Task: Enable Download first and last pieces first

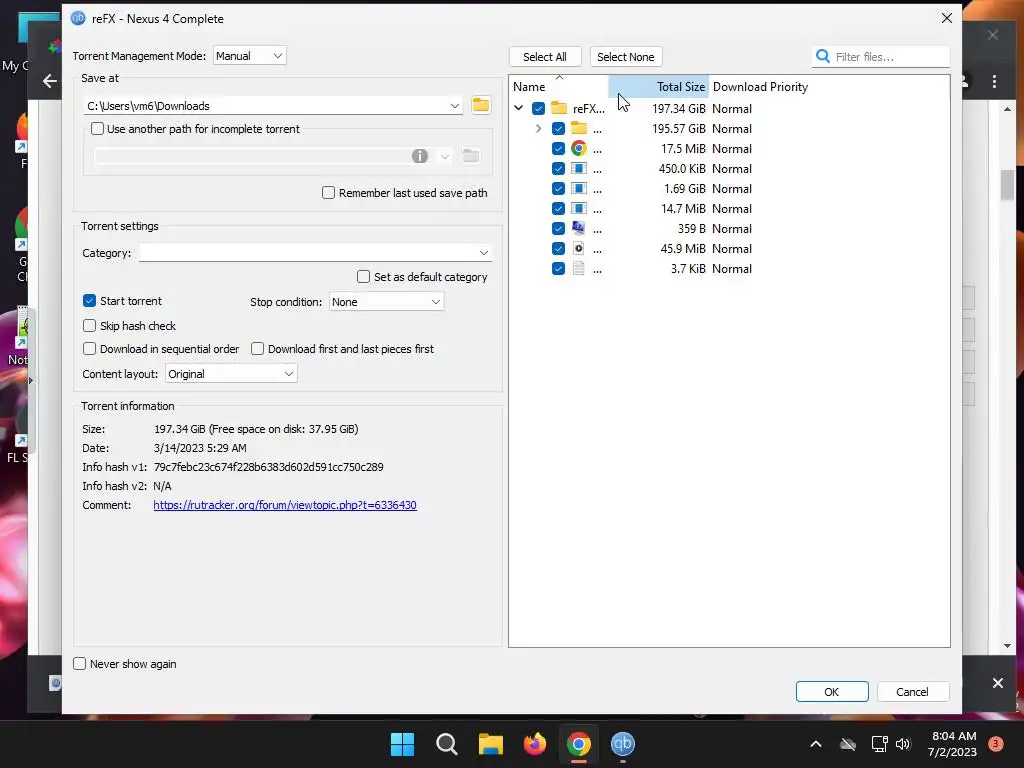Action: click(x=257, y=349)
